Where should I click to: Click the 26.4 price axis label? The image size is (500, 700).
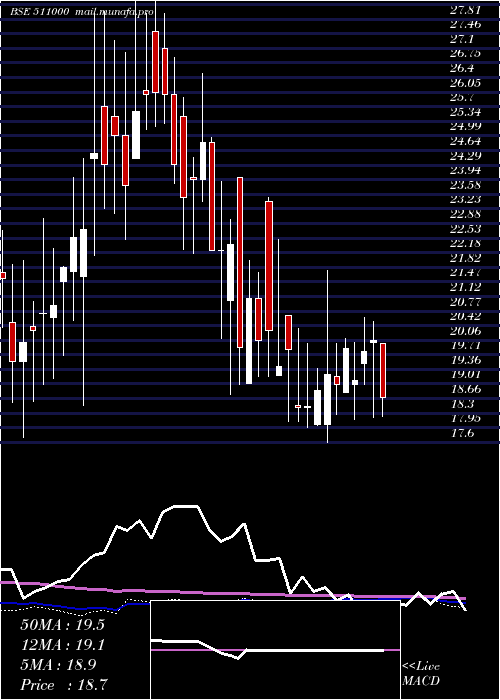462,68
